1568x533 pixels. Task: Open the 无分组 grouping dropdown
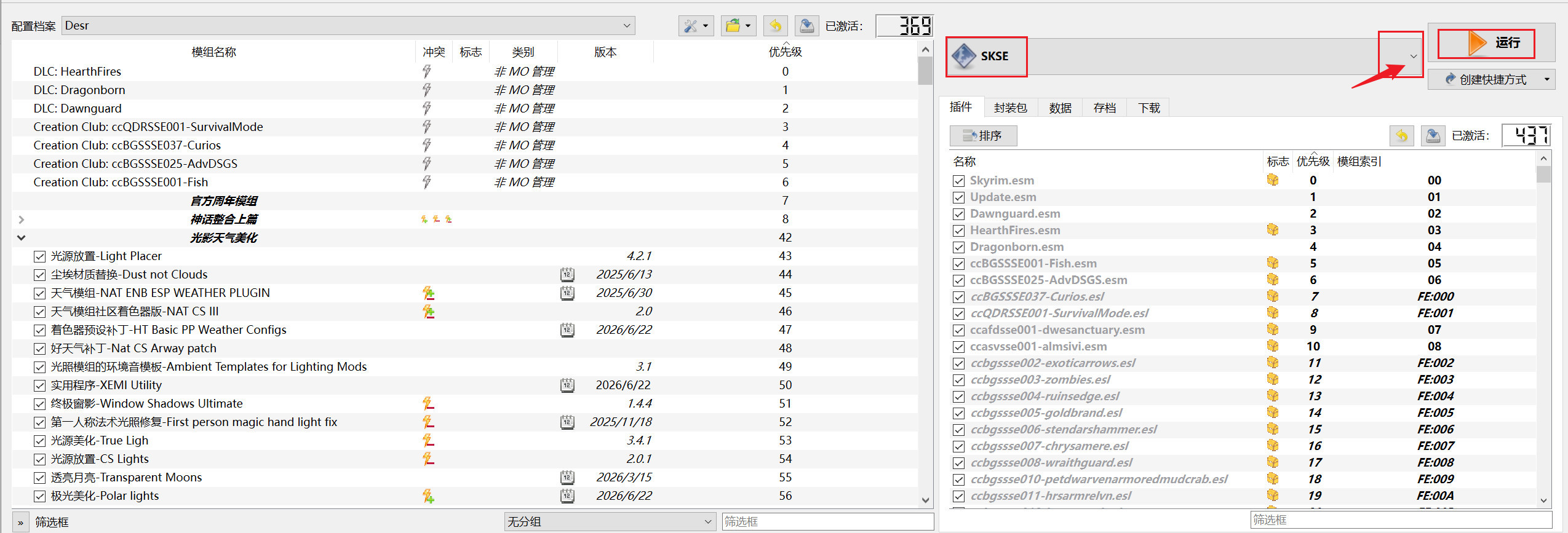[610, 522]
